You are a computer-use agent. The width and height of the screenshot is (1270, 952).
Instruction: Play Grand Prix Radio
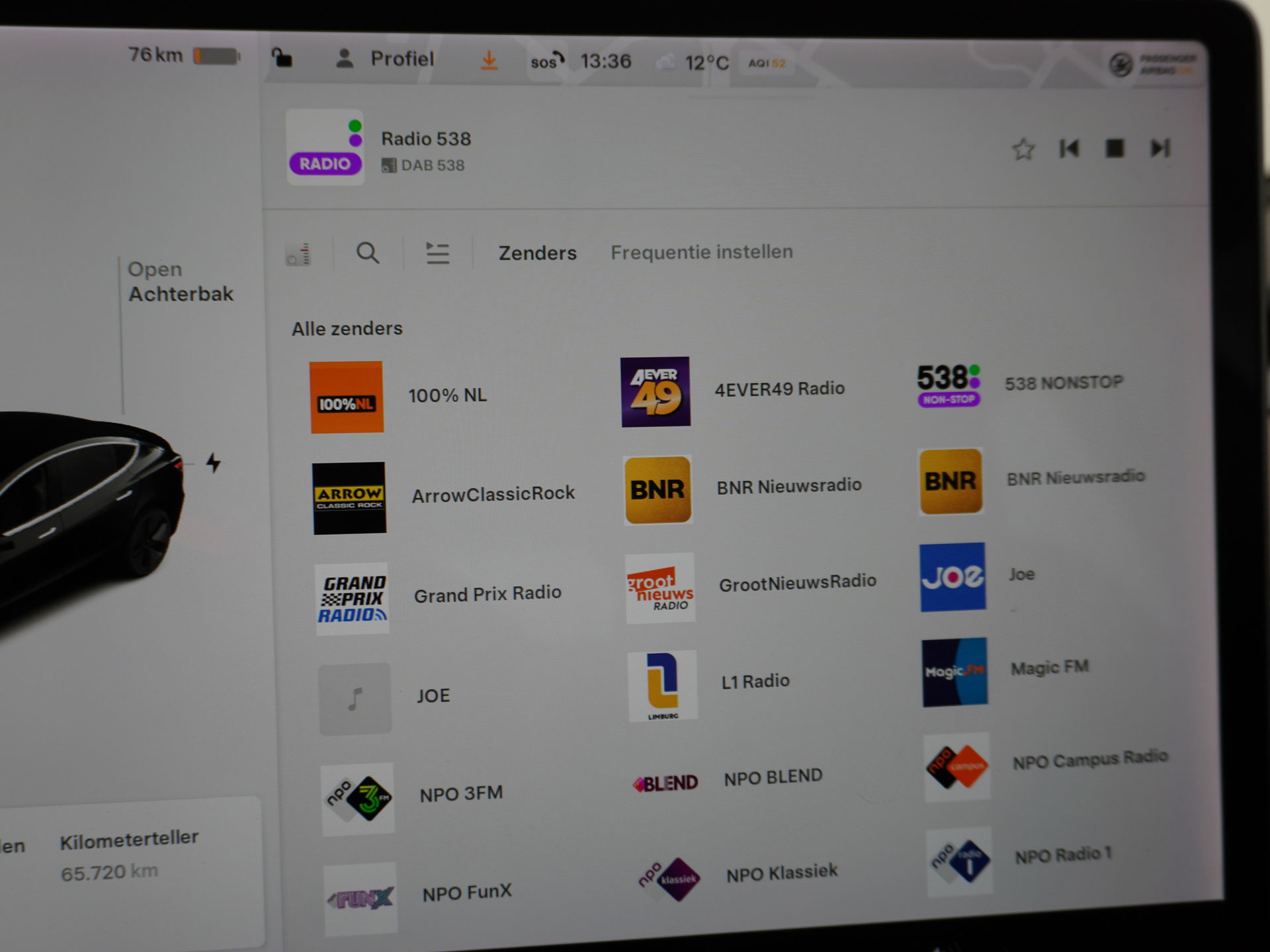tap(487, 594)
